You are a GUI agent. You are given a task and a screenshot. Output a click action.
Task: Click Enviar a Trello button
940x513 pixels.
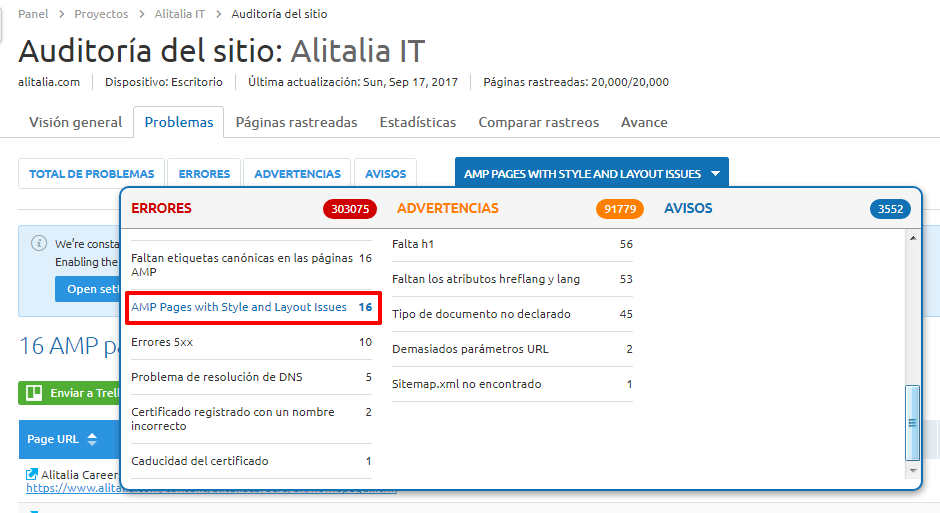pyautogui.click(x=69, y=393)
